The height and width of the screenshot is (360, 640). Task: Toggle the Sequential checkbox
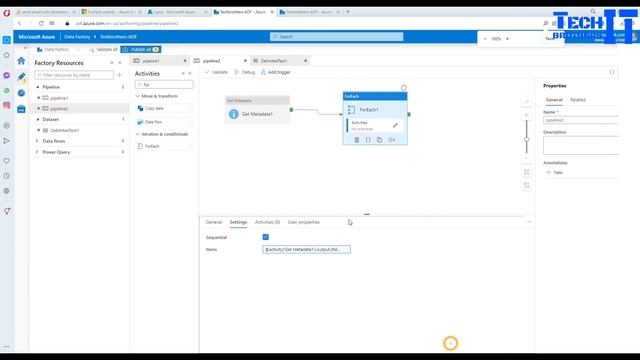tap(266, 237)
